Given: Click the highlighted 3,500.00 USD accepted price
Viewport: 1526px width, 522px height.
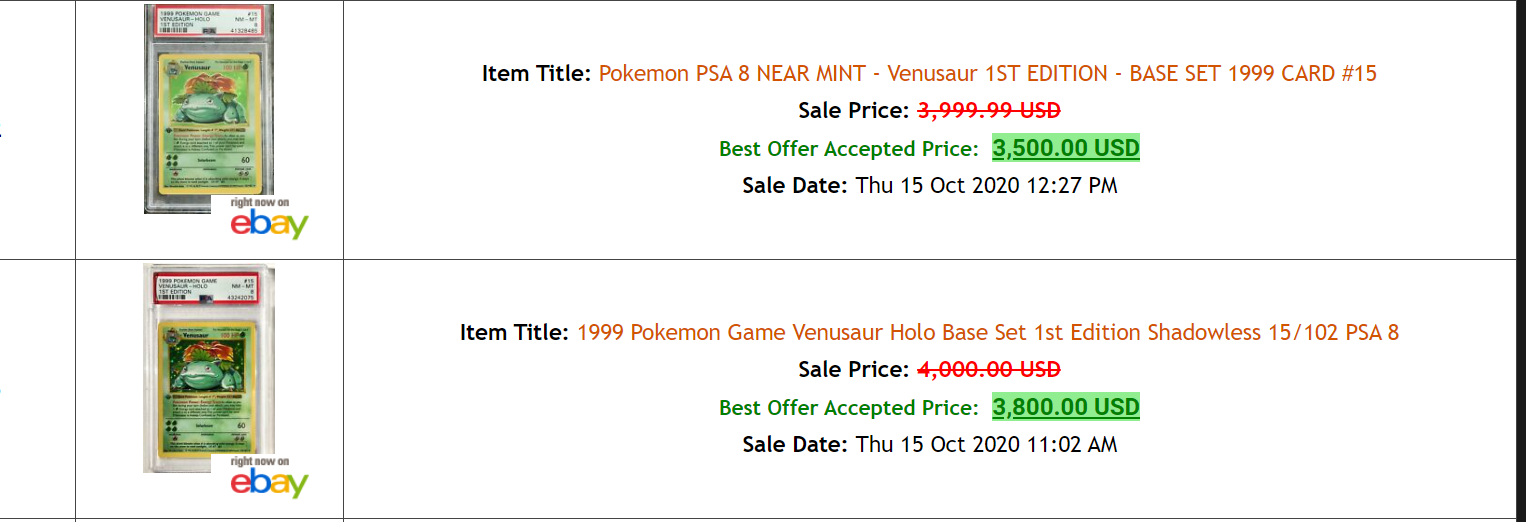Looking at the screenshot, I should coord(1066,148).
